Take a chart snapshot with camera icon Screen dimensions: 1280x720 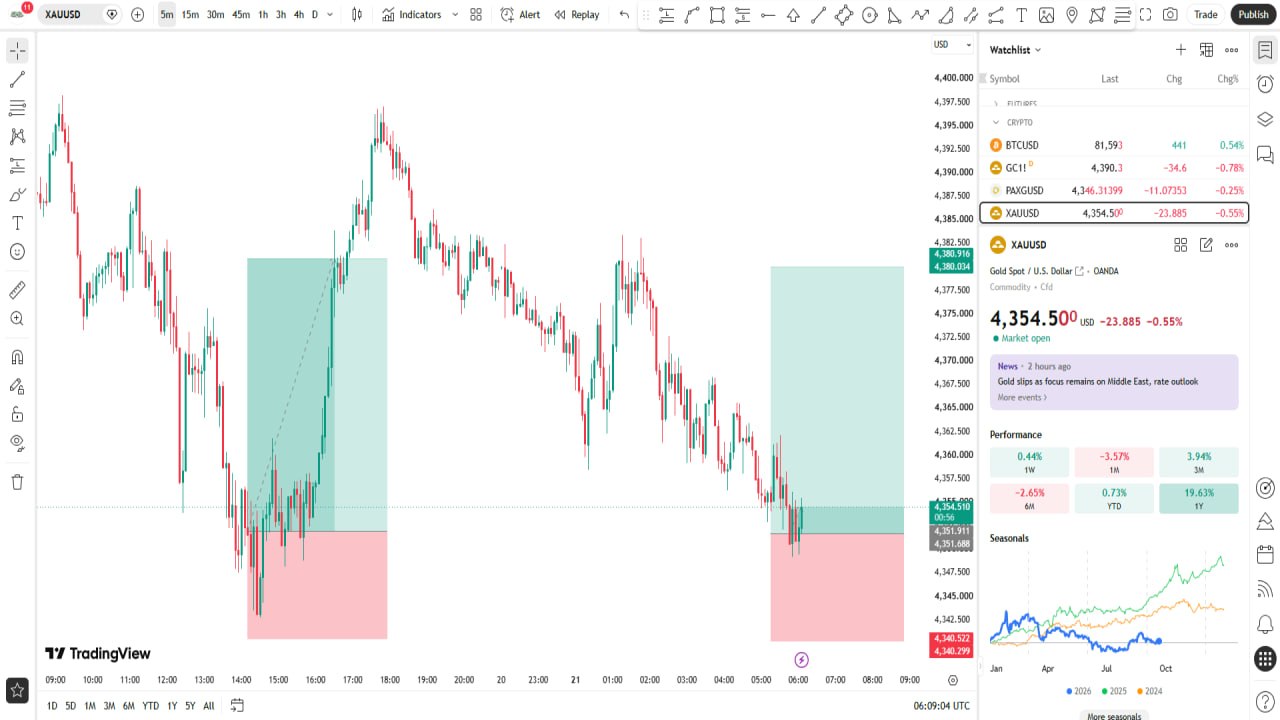click(1170, 15)
